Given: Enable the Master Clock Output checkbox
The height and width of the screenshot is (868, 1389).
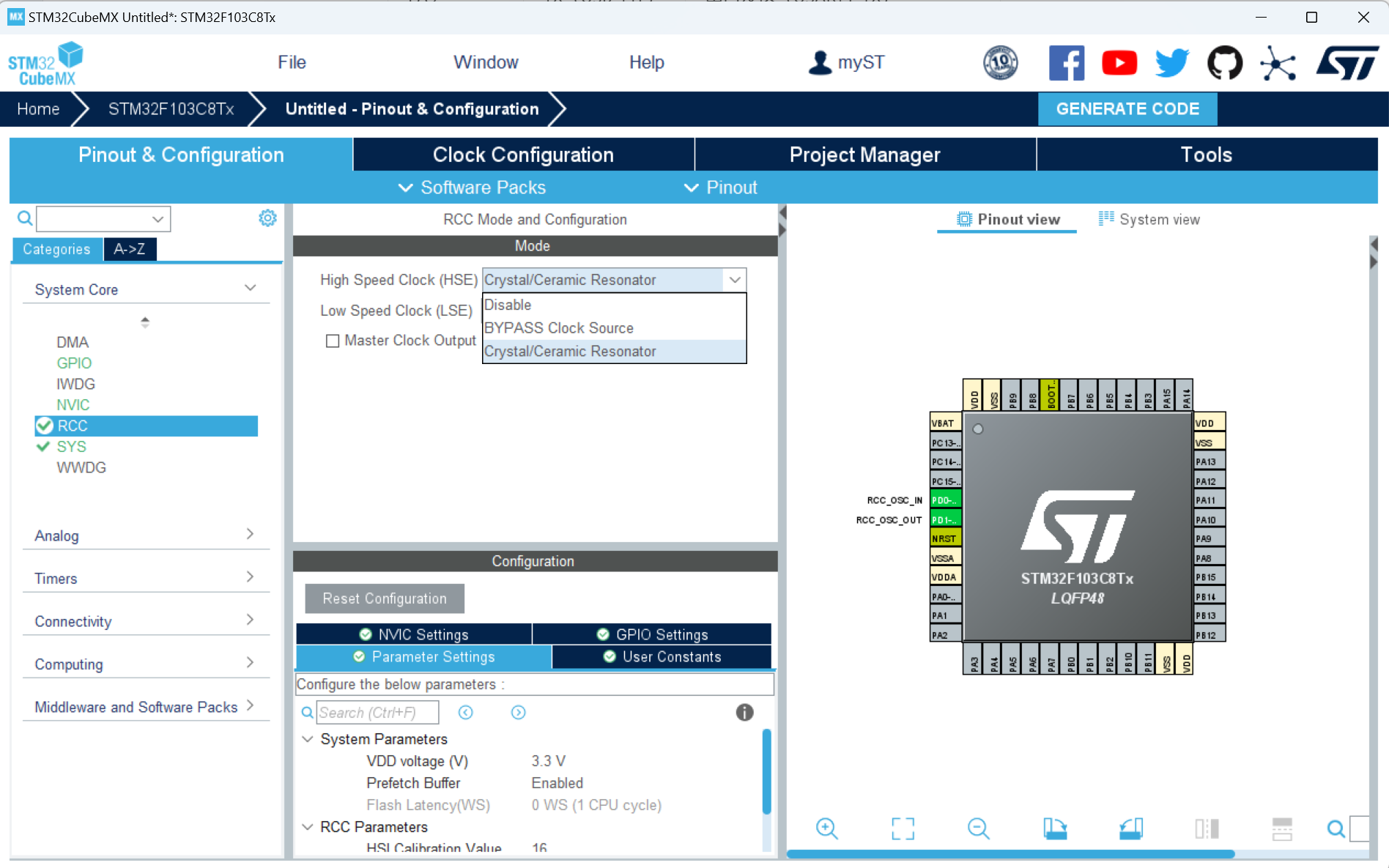Looking at the screenshot, I should (333, 341).
